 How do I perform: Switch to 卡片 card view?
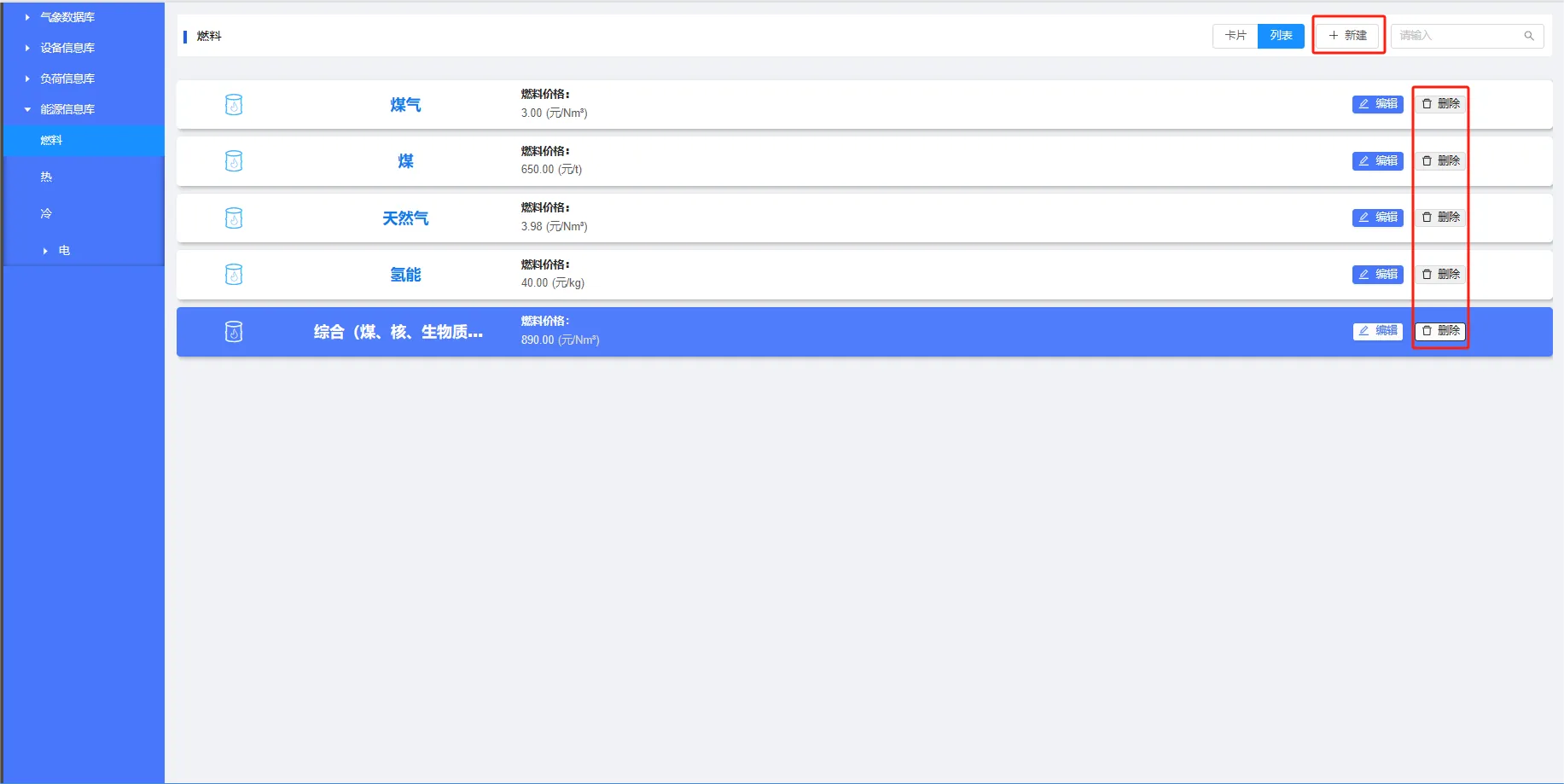tap(1236, 36)
